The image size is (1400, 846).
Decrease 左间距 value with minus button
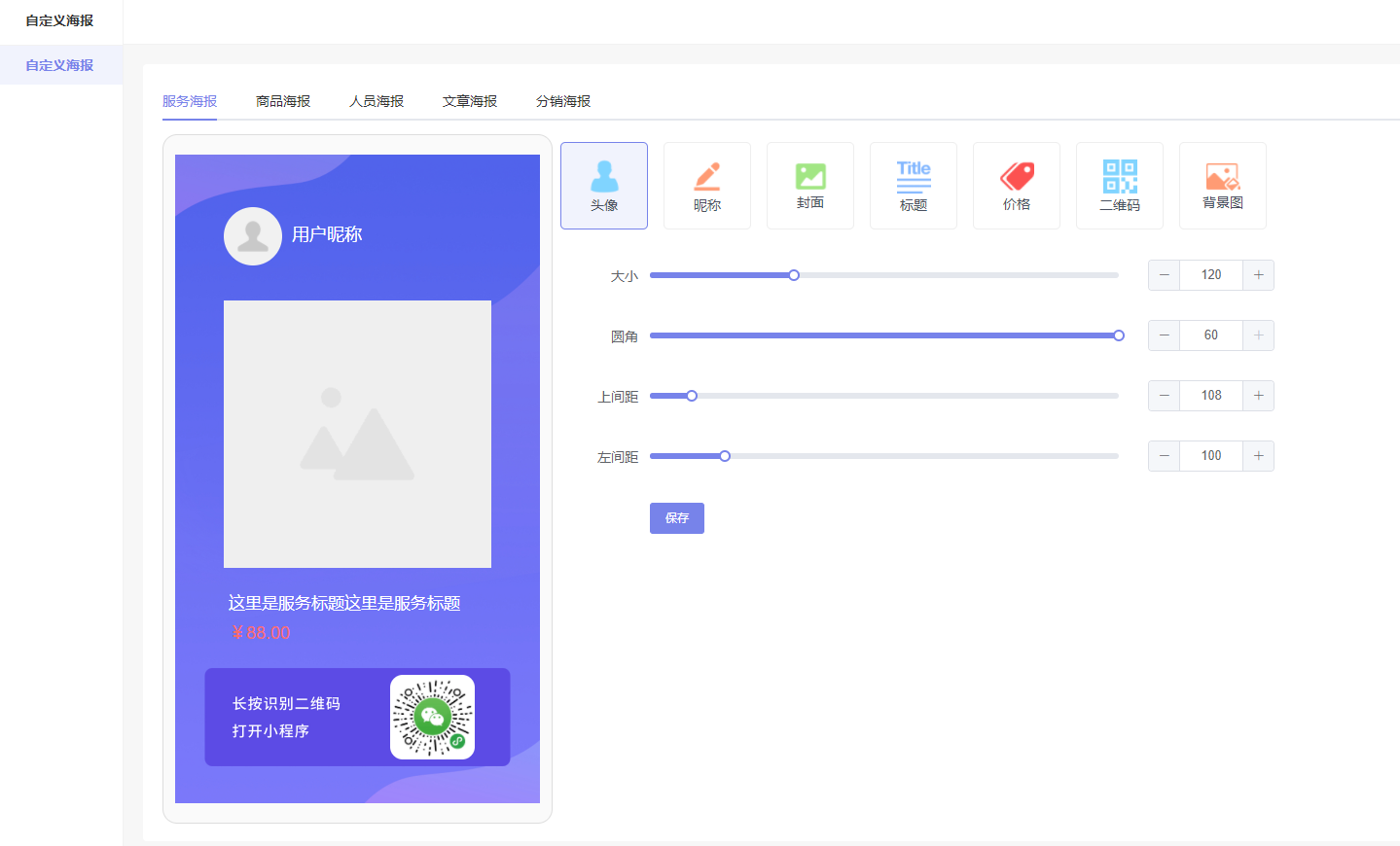click(x=1165, y=456)
